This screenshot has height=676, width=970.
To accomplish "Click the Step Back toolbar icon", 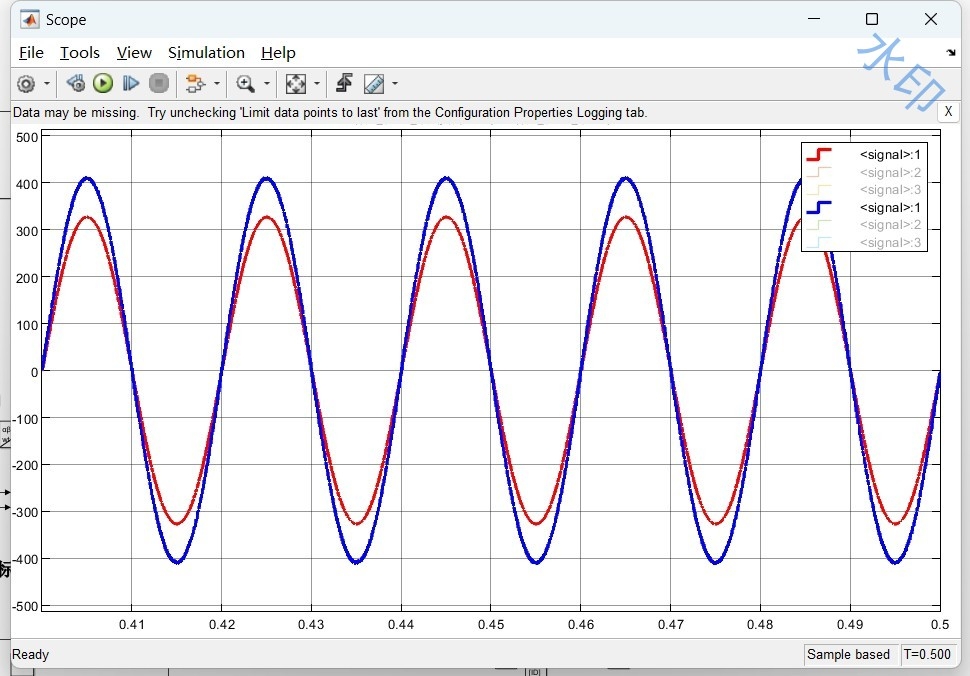I will (x=75, y=83).
